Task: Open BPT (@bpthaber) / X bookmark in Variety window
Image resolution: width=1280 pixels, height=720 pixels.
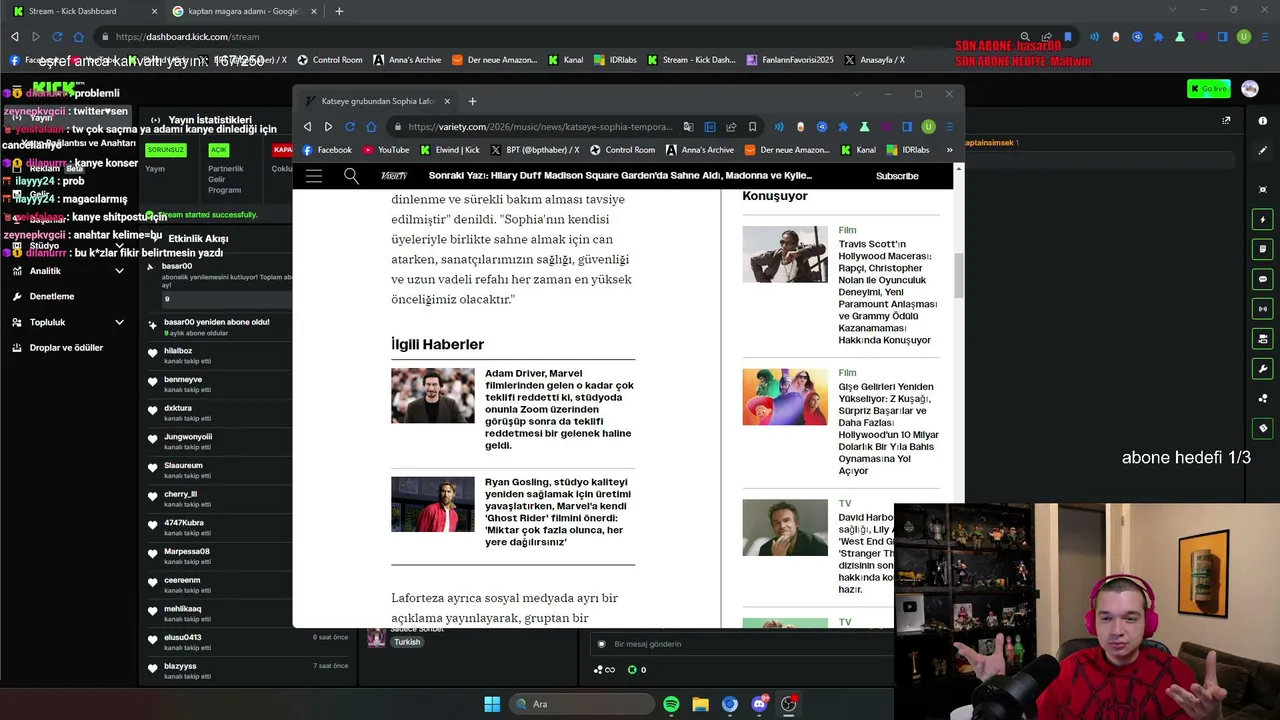Action: [x=535, y=150]
